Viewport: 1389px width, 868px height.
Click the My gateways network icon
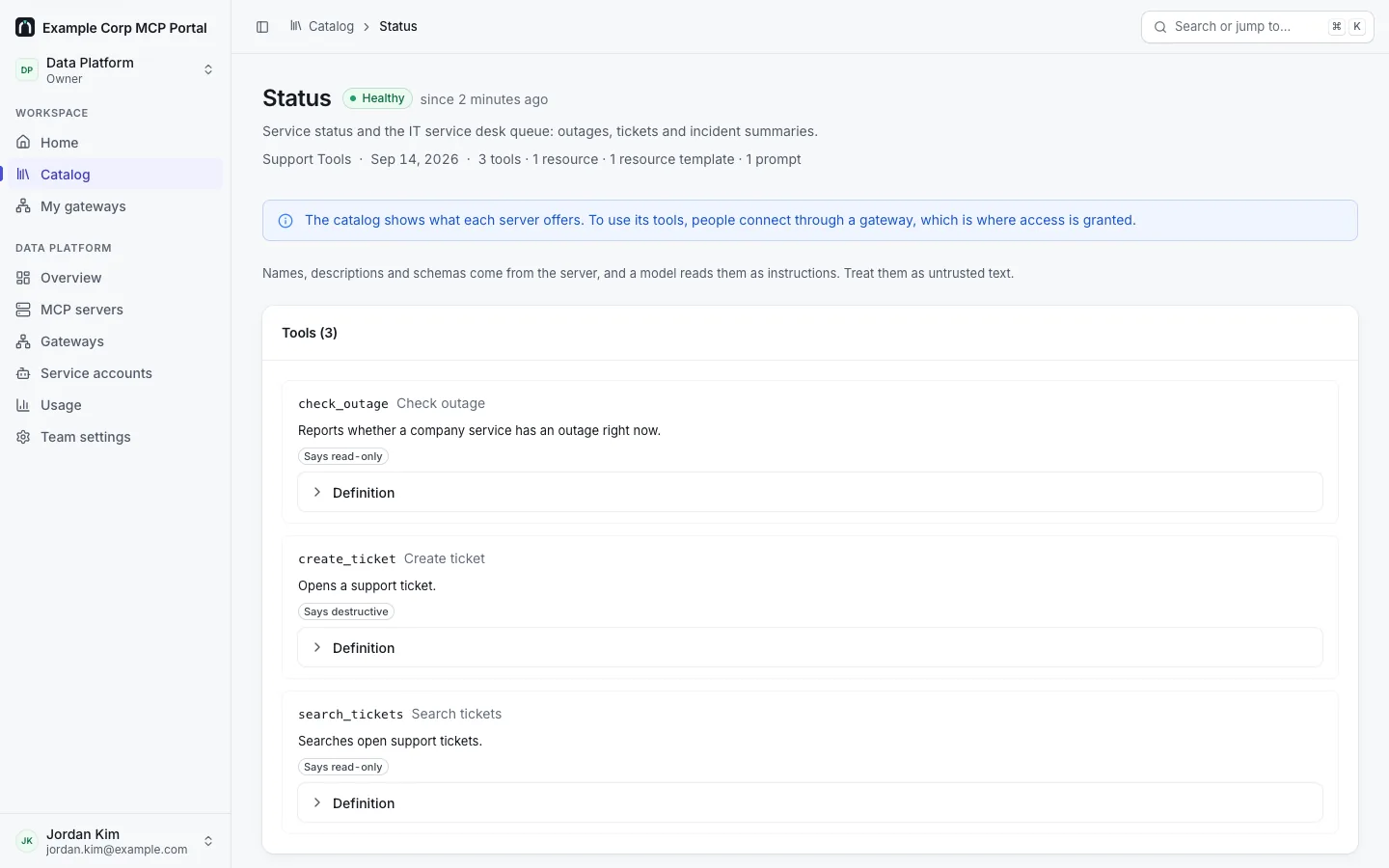pos(23,206)
